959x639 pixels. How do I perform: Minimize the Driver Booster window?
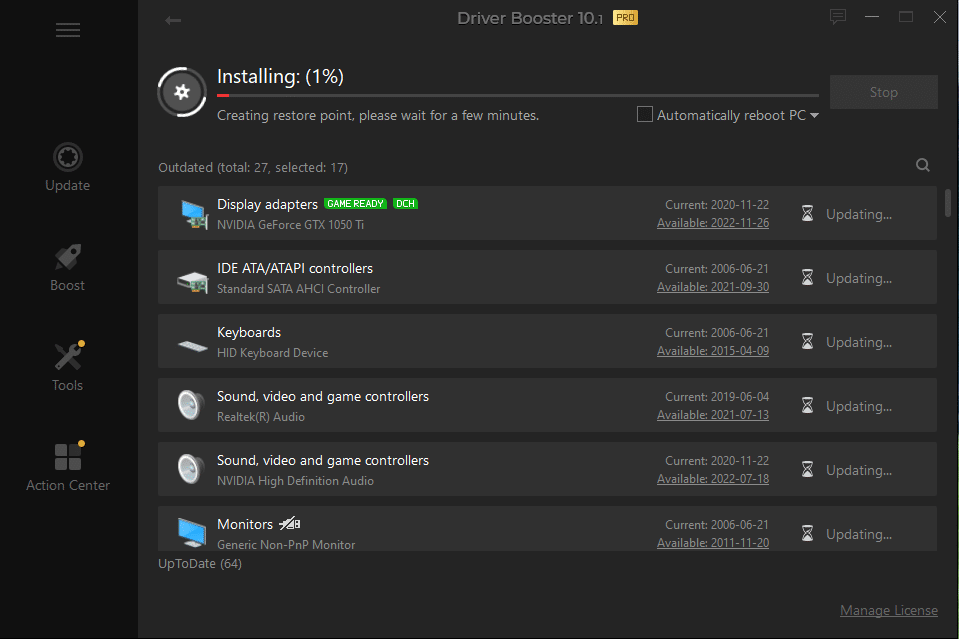tap(872, 17)
